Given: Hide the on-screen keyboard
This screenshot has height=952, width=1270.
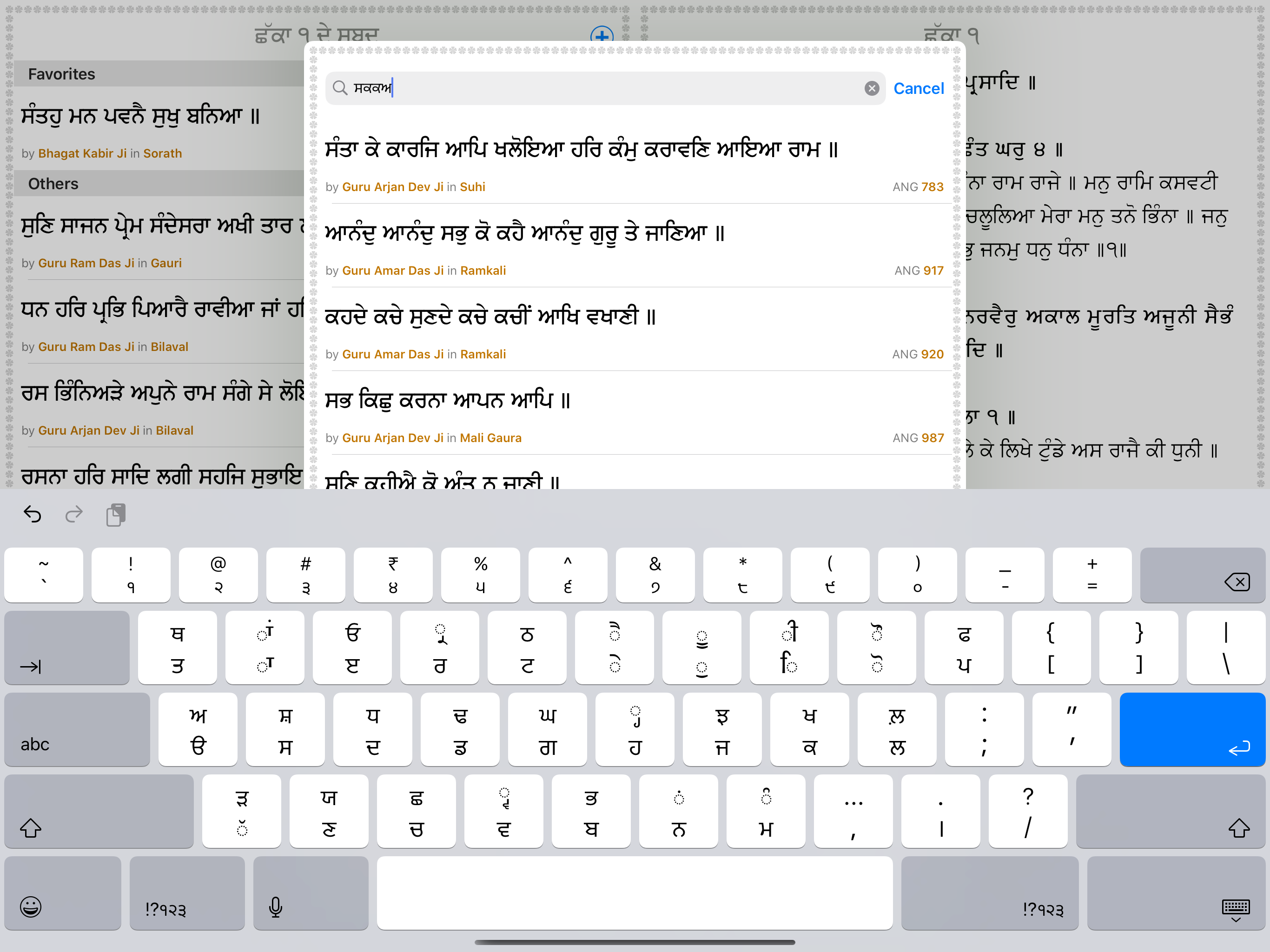Looking at the screenshot, I should [x=1176, y=893].
